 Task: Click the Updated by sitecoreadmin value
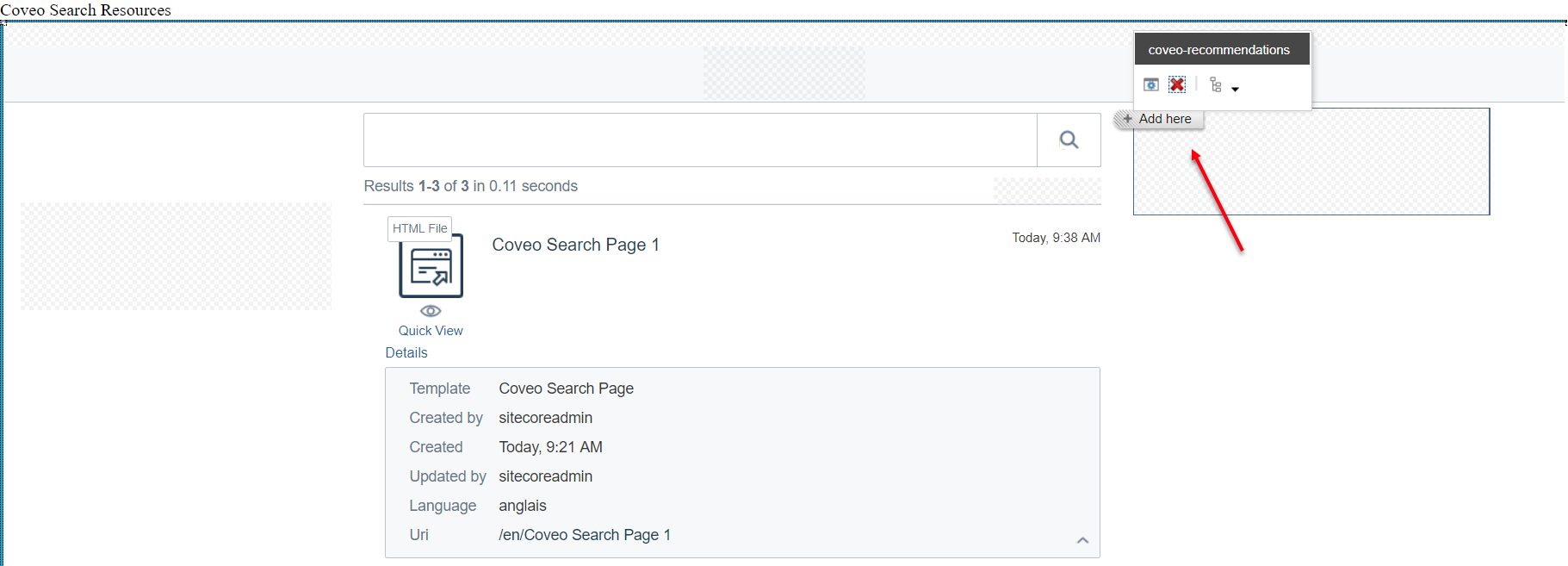[x=545, y=476]
